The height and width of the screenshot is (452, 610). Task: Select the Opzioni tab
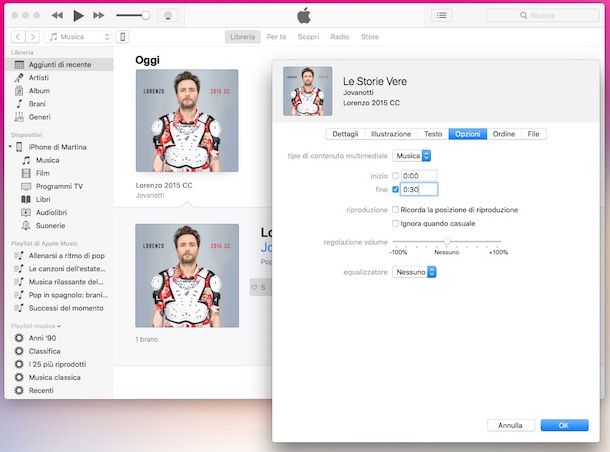(468, 134)
